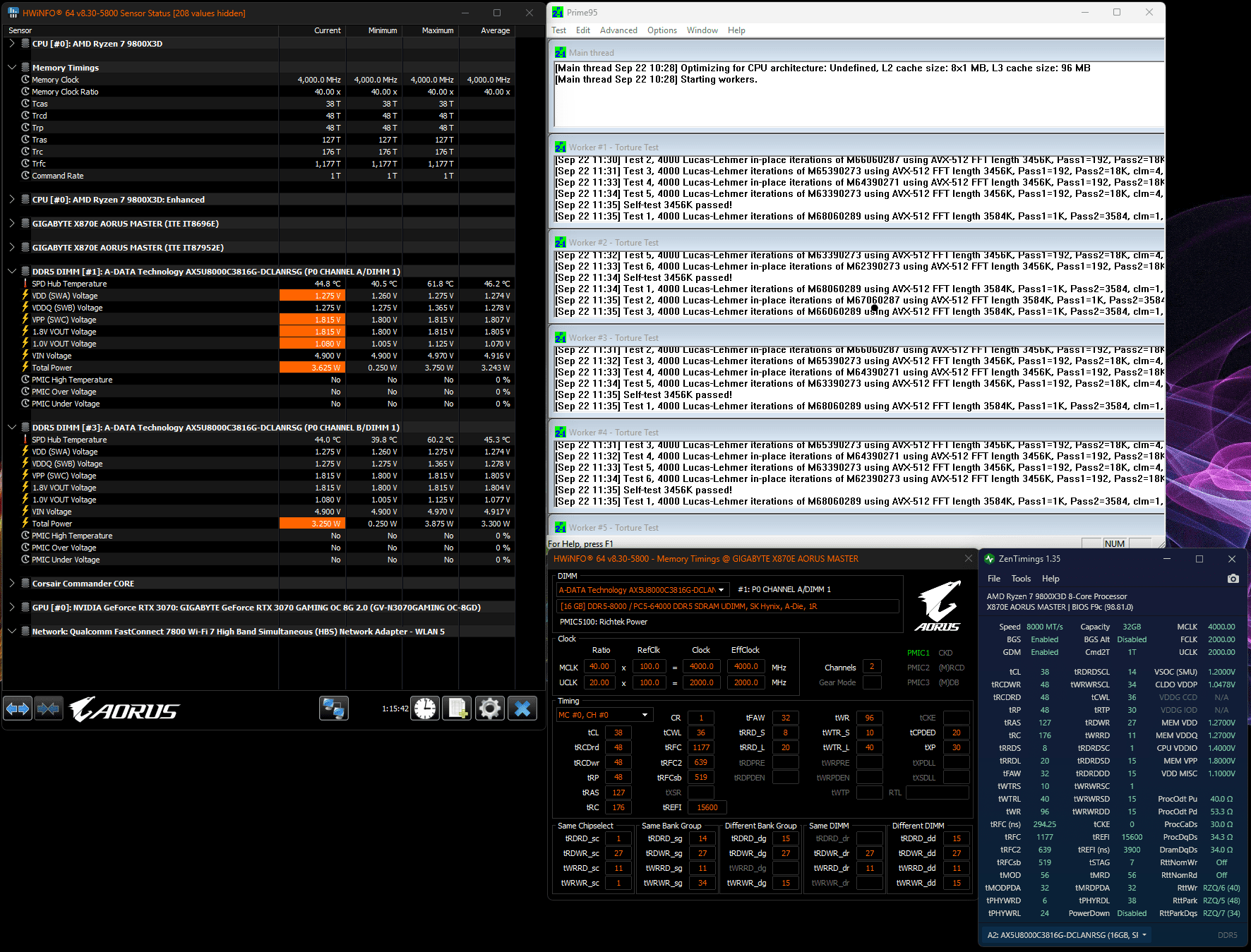Open the Options menu in Prime95

coord(662,30)
